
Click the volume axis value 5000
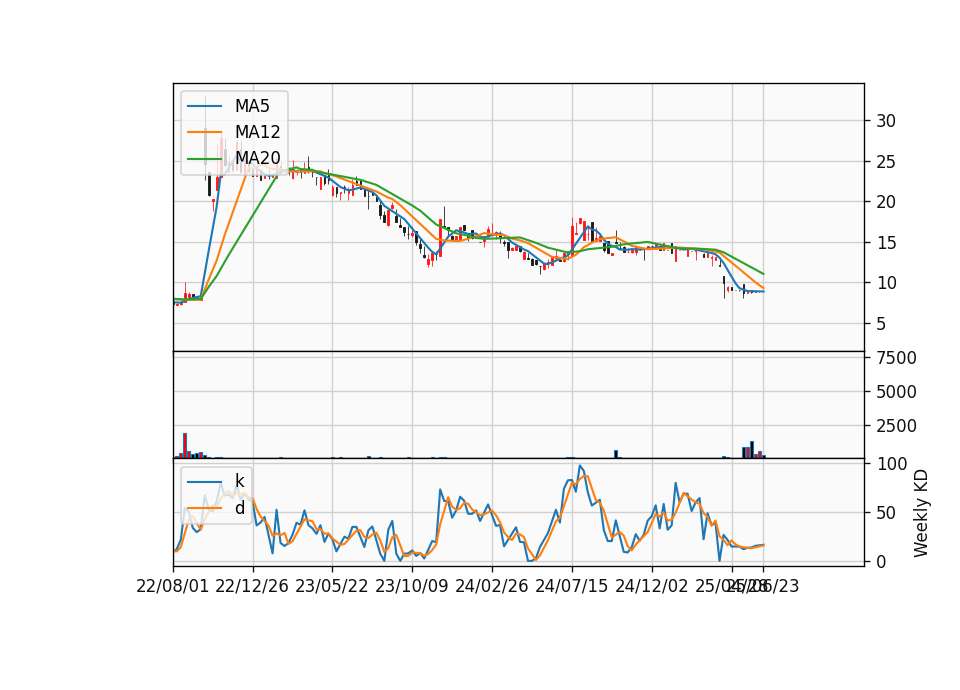click(896, 392)
